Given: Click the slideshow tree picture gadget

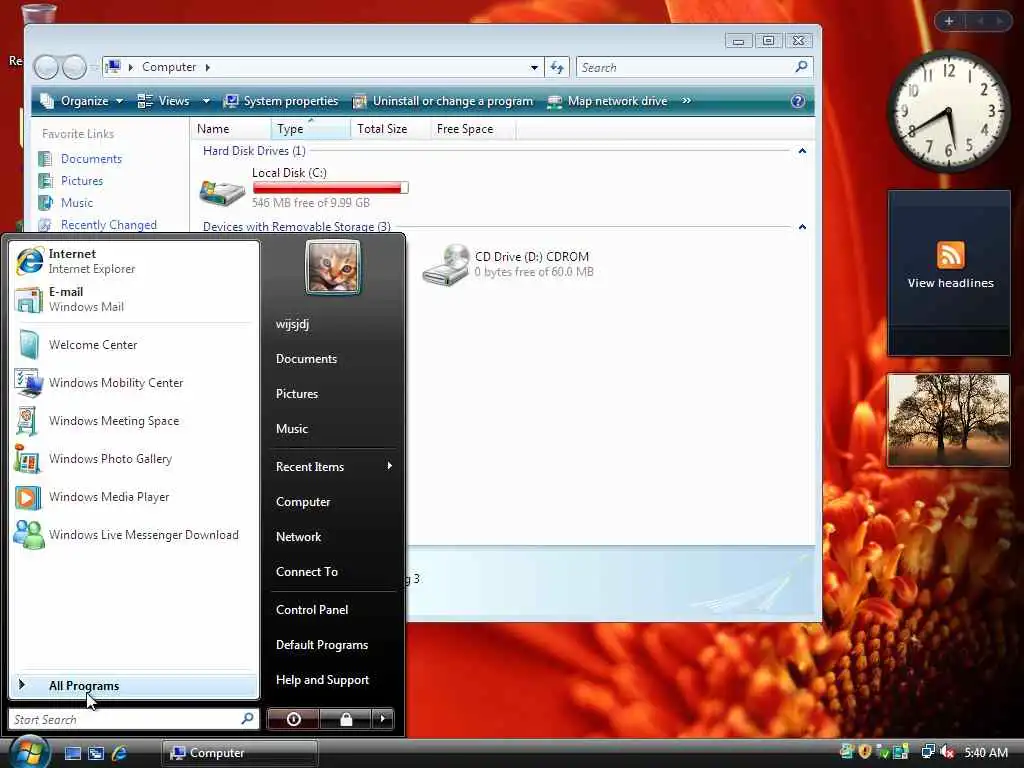Looking at the screenshot, I should (949, 420).
